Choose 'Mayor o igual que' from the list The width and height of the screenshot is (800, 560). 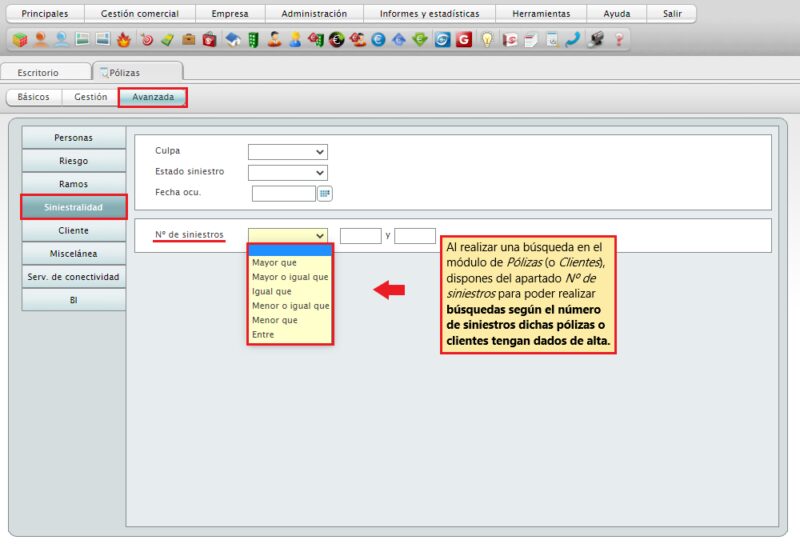coord(290,277)
